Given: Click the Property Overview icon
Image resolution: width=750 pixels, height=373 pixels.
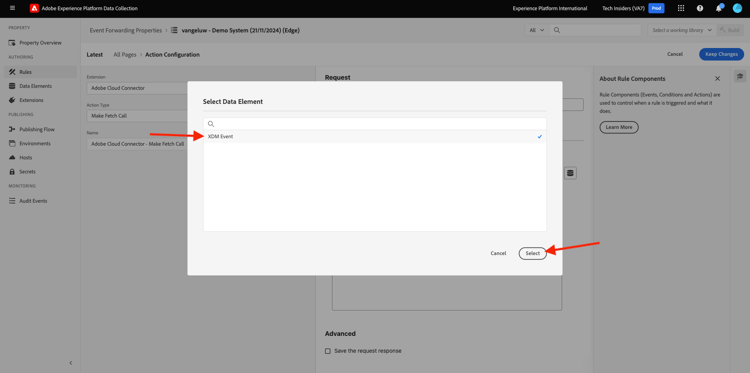Looking at the screenshot, I should pyautogui.click(x=12, y=43).
